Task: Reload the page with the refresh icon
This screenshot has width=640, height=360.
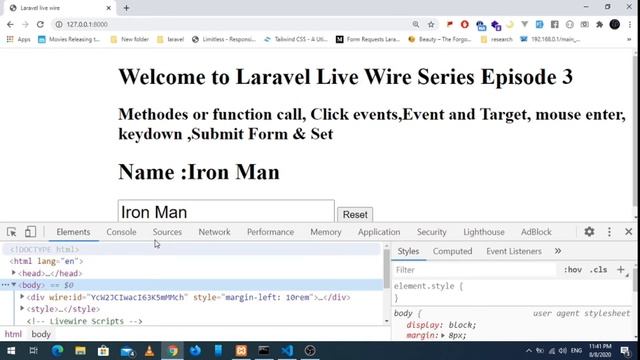Action: pyautogui.click(x=40, y=24)
